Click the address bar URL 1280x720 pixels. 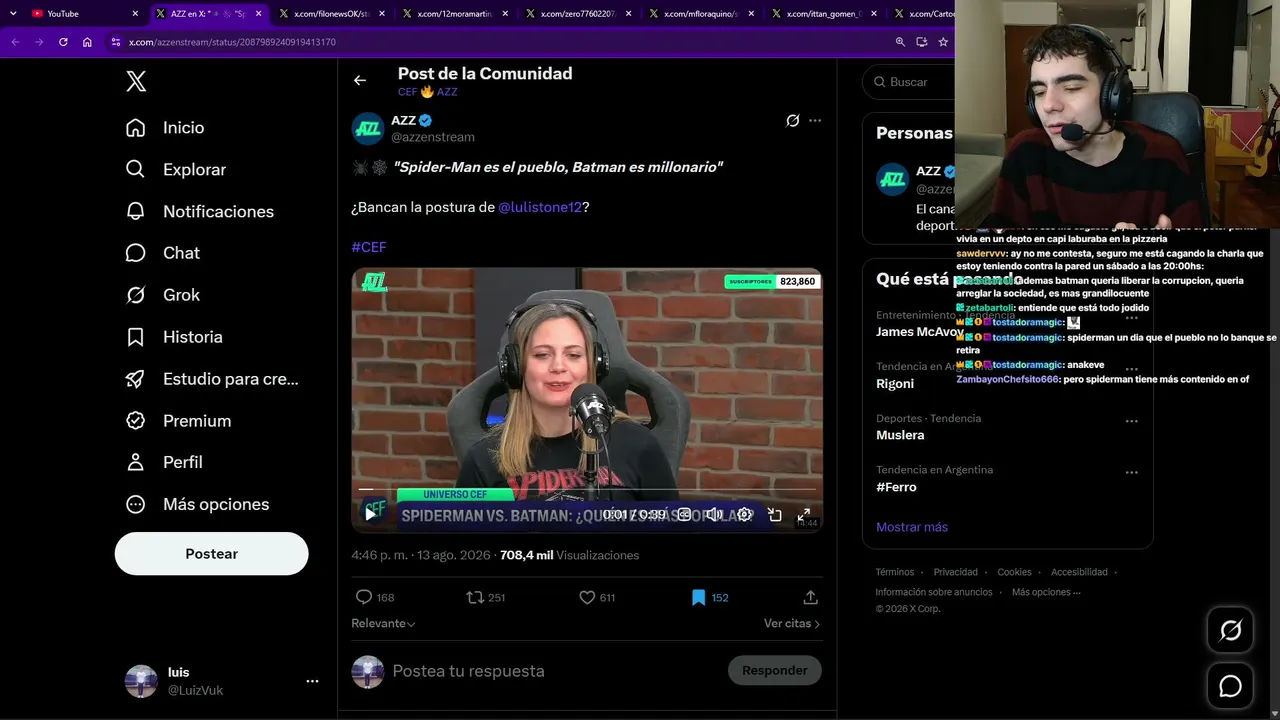click(232, 42)
